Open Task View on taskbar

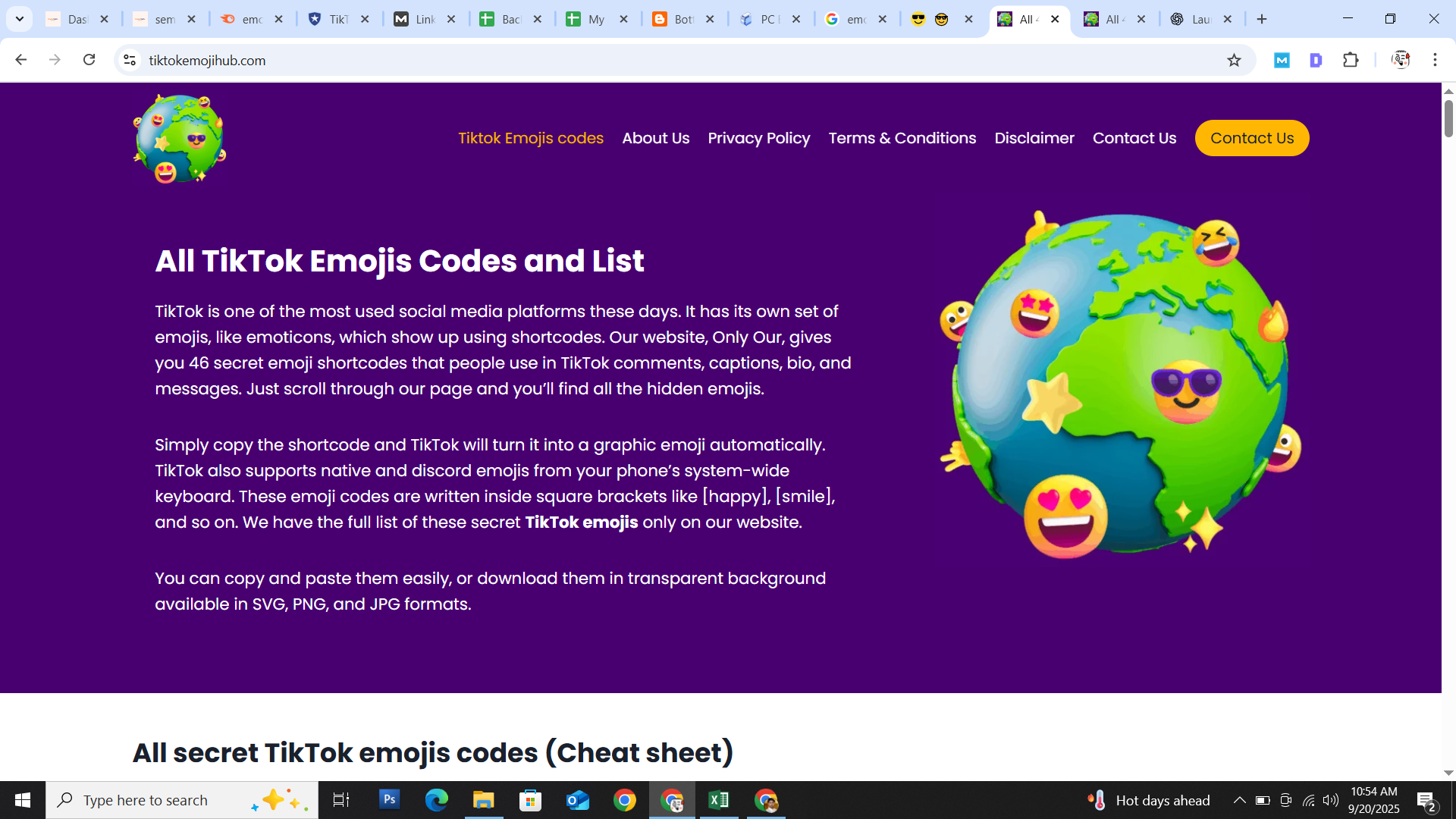(341, 800)
